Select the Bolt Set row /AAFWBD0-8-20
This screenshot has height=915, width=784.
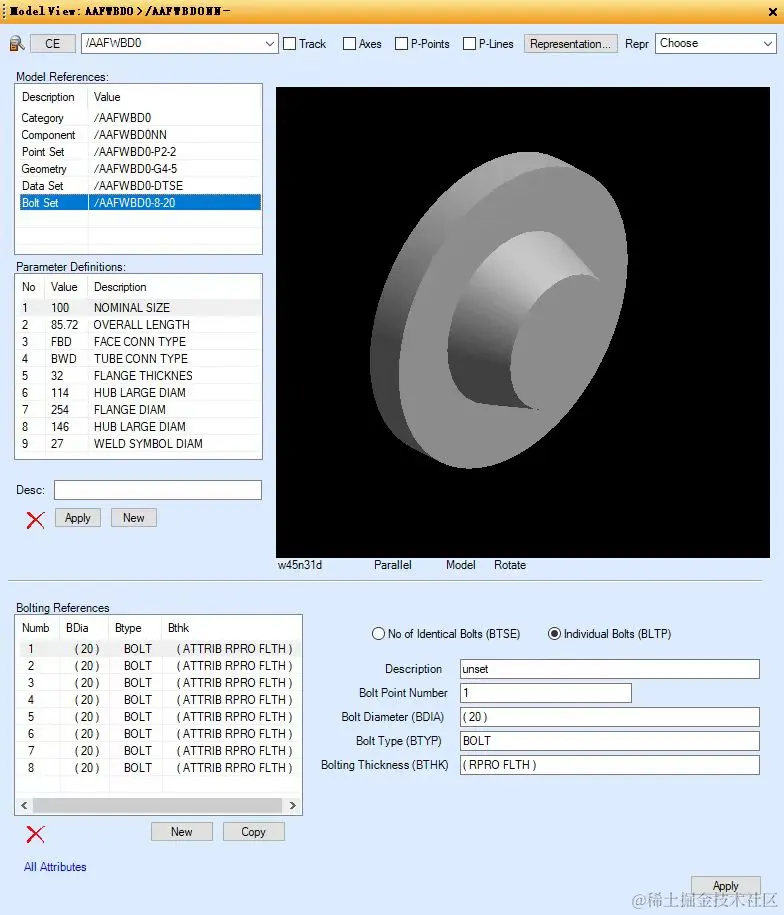[x=140, y=202]
